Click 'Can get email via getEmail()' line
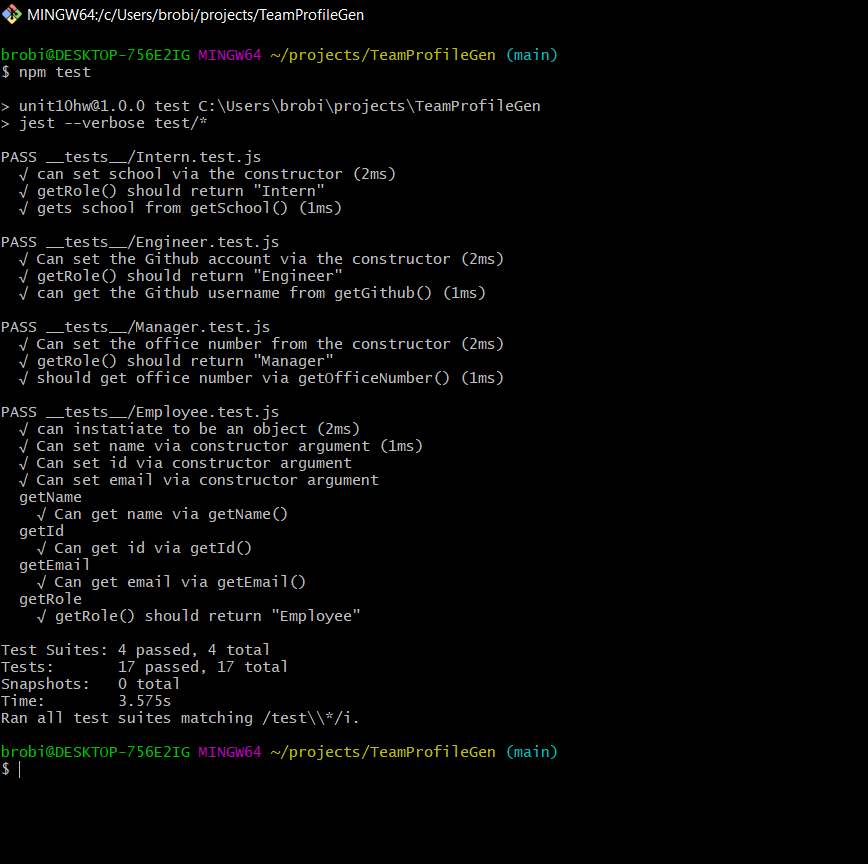Image resolution: width=868 pixels, height=864 pixels. [172, 582]
